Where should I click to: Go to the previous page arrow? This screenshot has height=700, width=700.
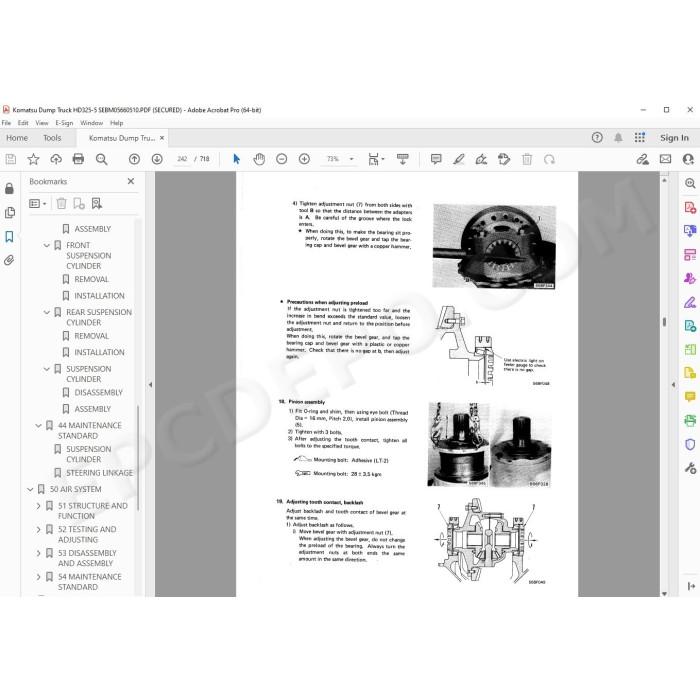tap(134, 159)
